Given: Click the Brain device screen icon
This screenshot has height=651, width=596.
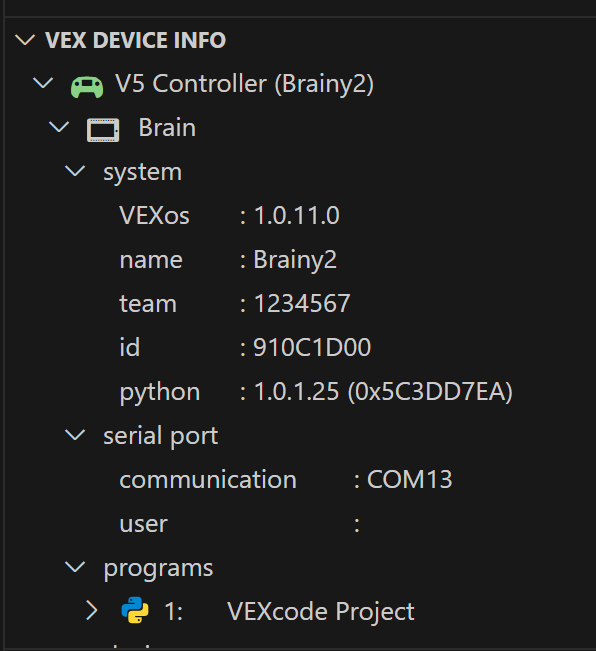Looking at the screenshot, I should [103, 130].
